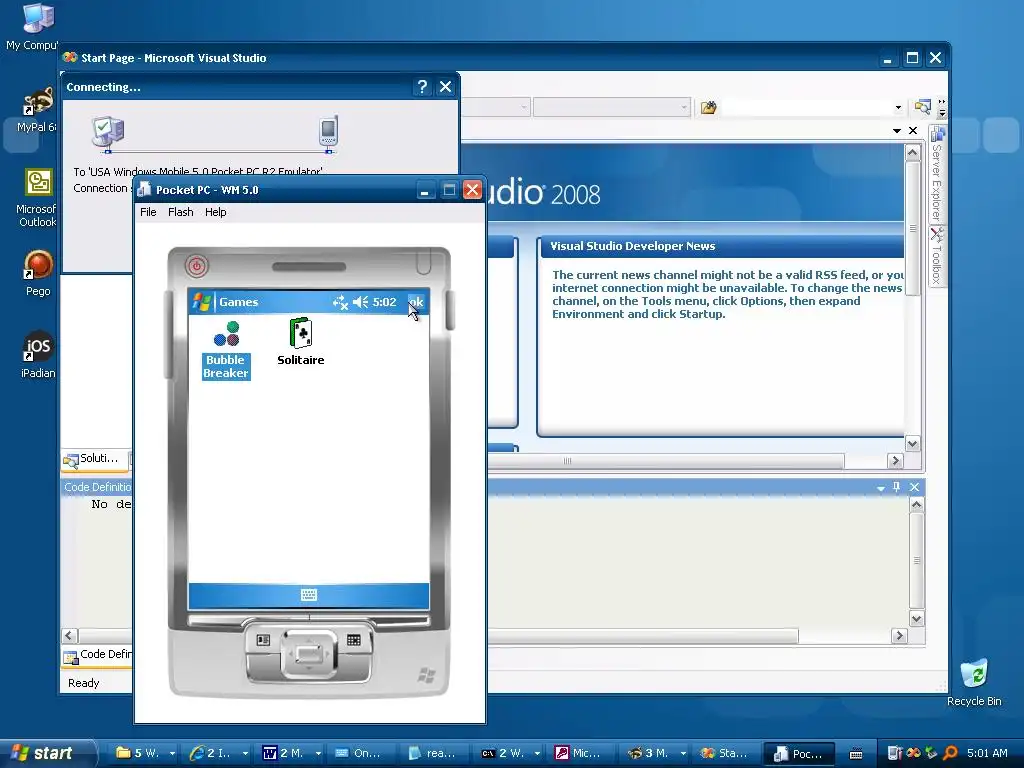Open toolbar options overflow arrow in Visual Studio
This screenshot has height=768, width=1024.
(941, 108)
